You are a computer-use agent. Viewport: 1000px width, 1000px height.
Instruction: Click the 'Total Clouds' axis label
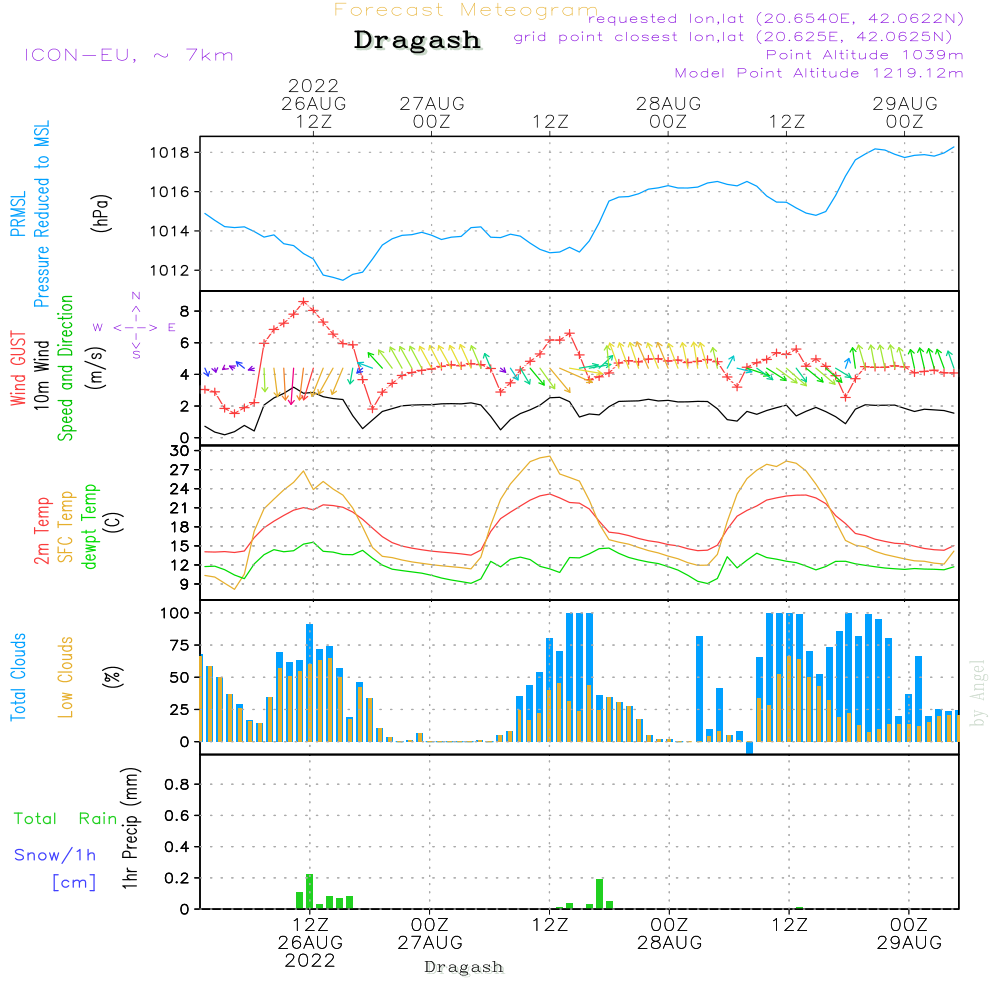pos(18,677)
